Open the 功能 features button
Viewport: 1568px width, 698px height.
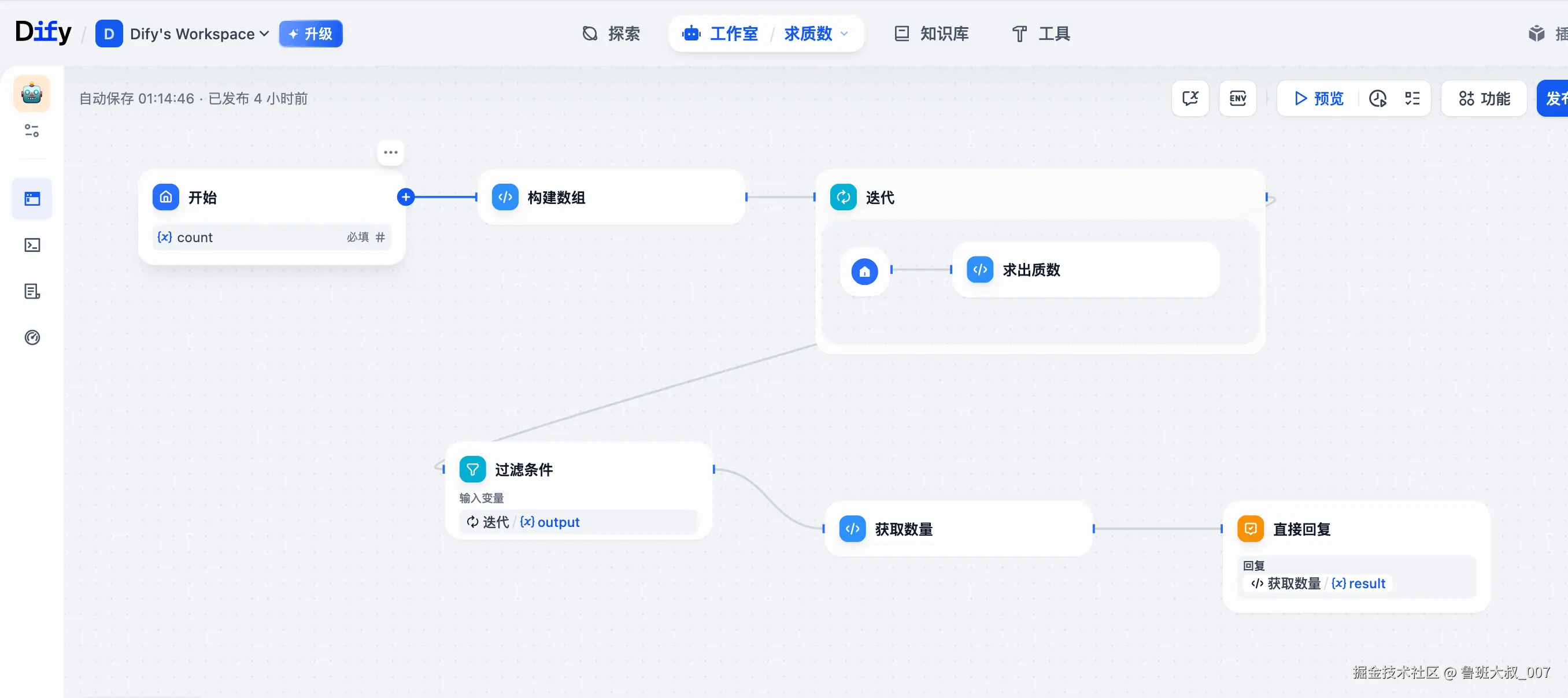coord(1484,99)
